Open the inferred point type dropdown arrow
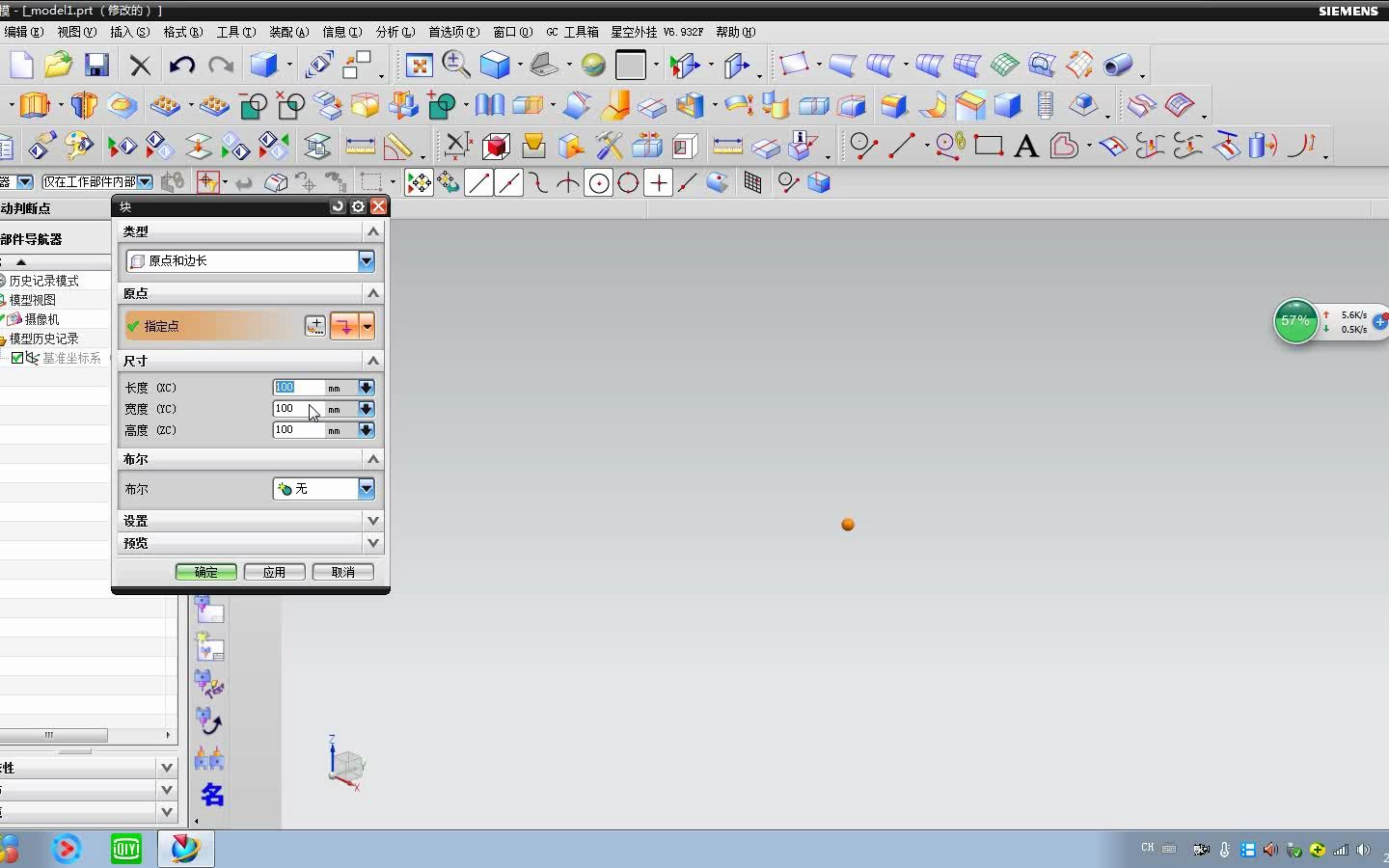The image size is (1389, 868). click(367, 326)
